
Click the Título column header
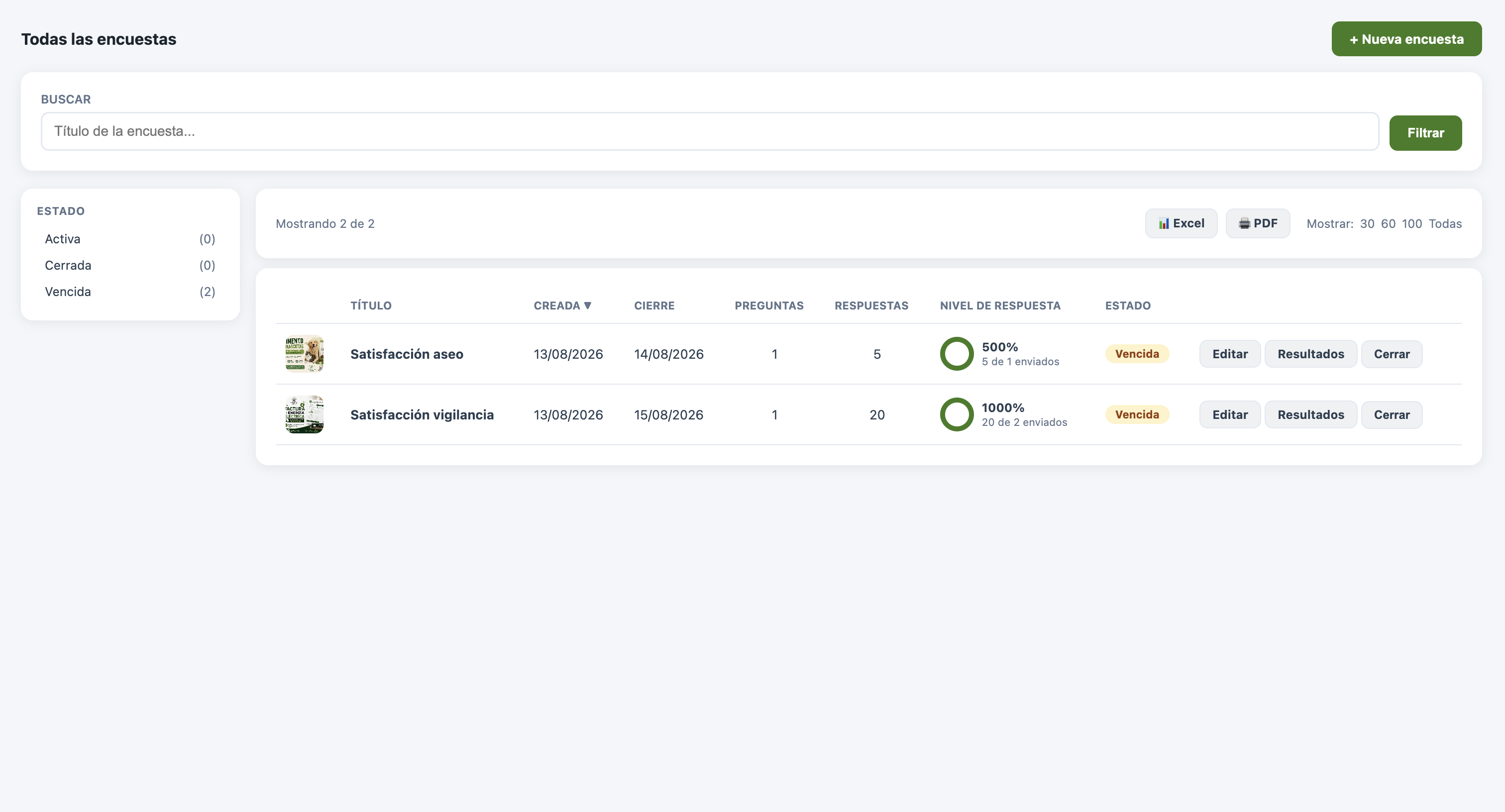click(x=370, y=305)
